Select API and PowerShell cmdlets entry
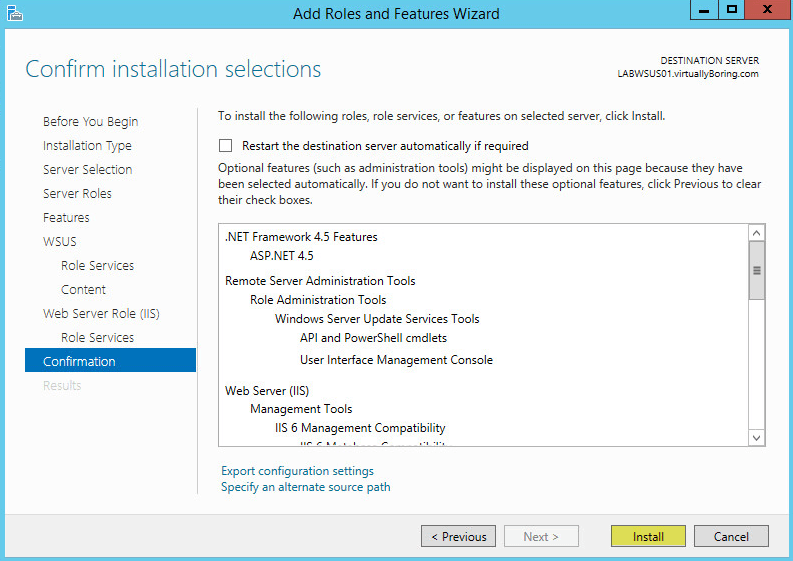793x561 pixels. 373,338
